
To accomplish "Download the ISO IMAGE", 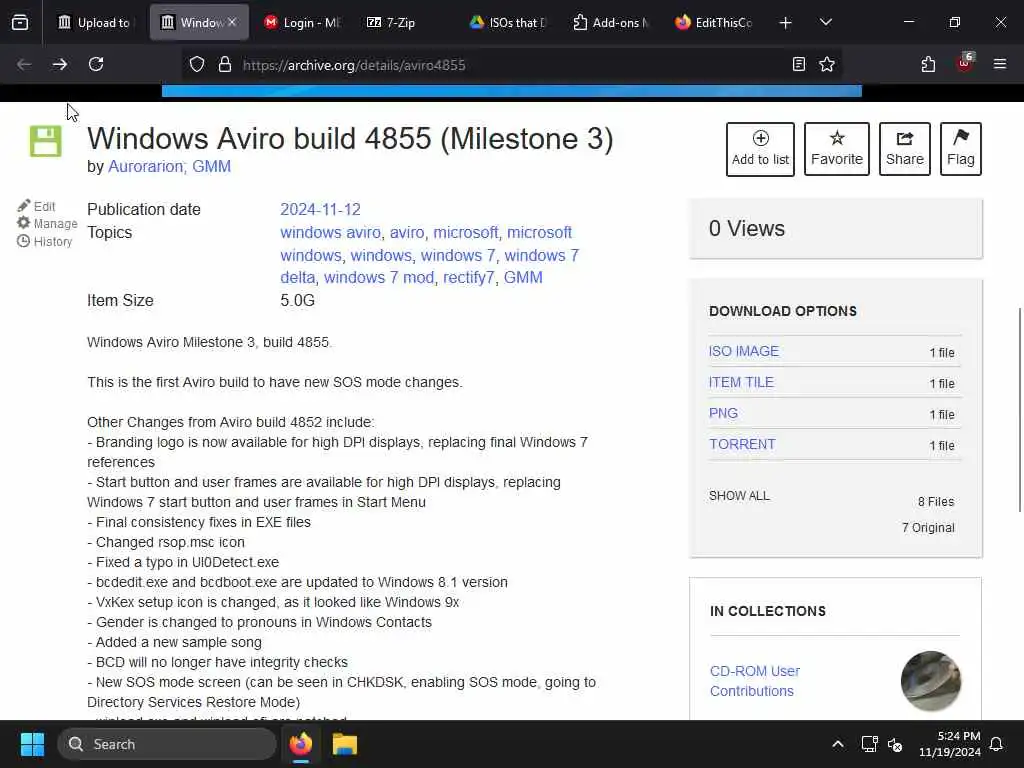I will [x=744, y=351].
